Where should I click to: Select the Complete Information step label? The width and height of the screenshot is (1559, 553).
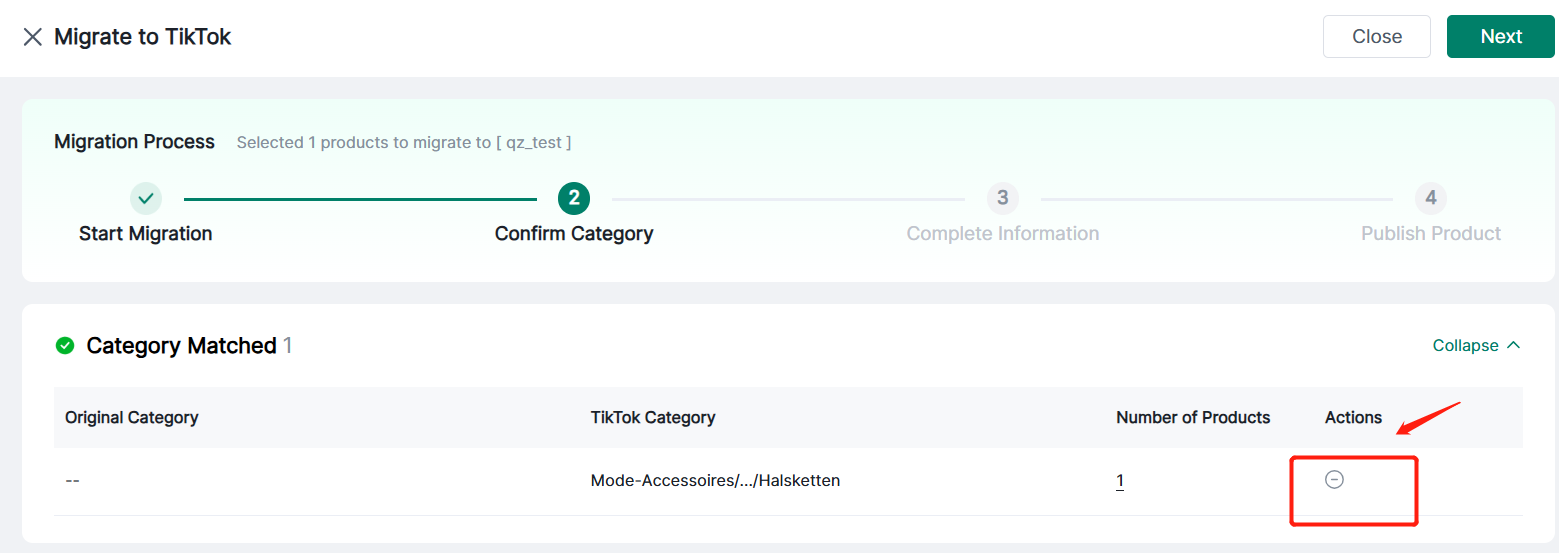tap(1002, 234)
